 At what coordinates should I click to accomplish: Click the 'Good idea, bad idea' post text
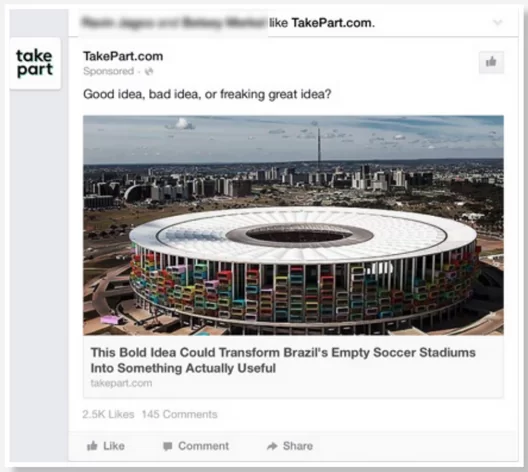207,94
